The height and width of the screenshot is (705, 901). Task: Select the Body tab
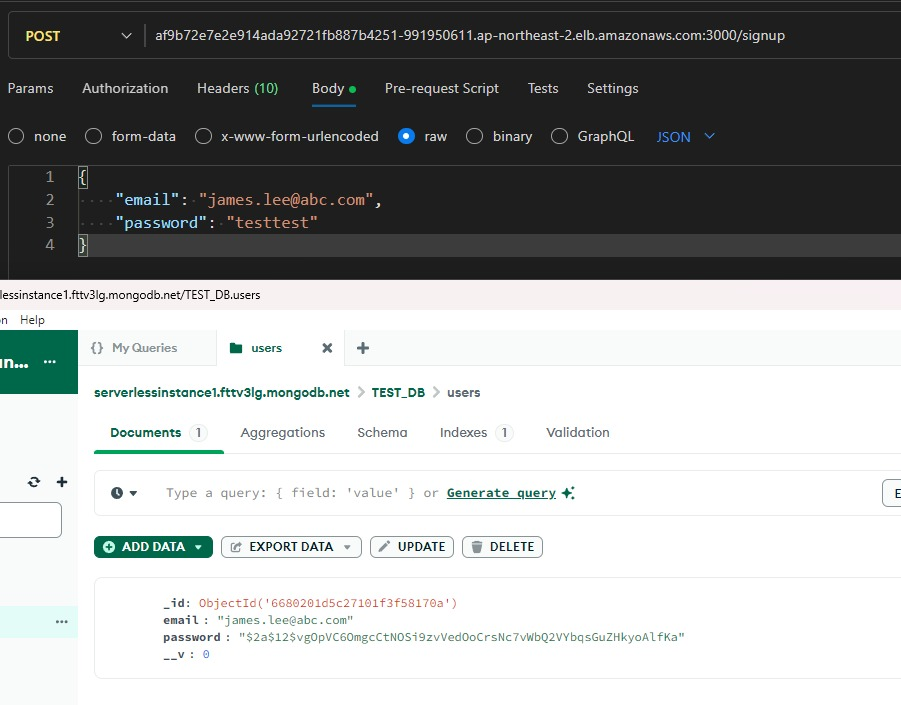(334, 88)
